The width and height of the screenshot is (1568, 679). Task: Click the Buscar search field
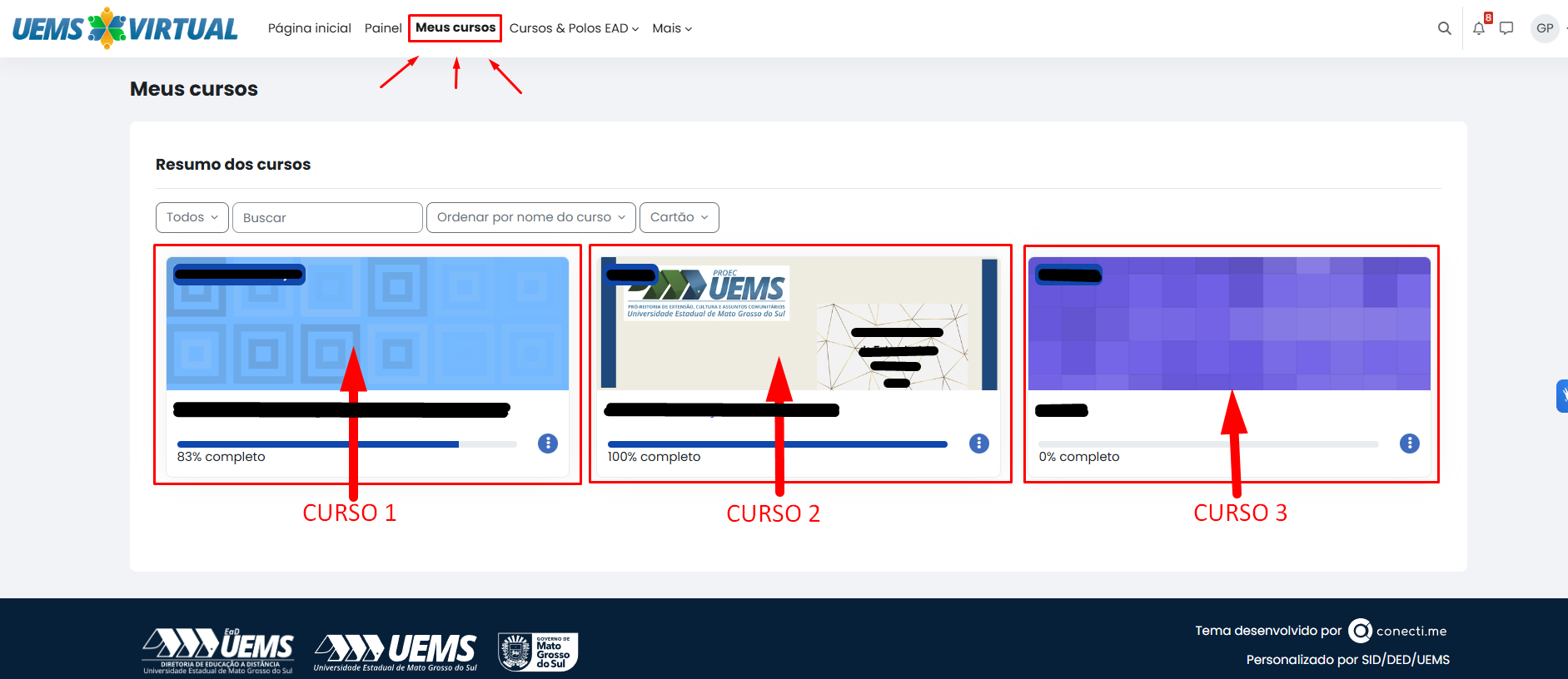[327, 218]
